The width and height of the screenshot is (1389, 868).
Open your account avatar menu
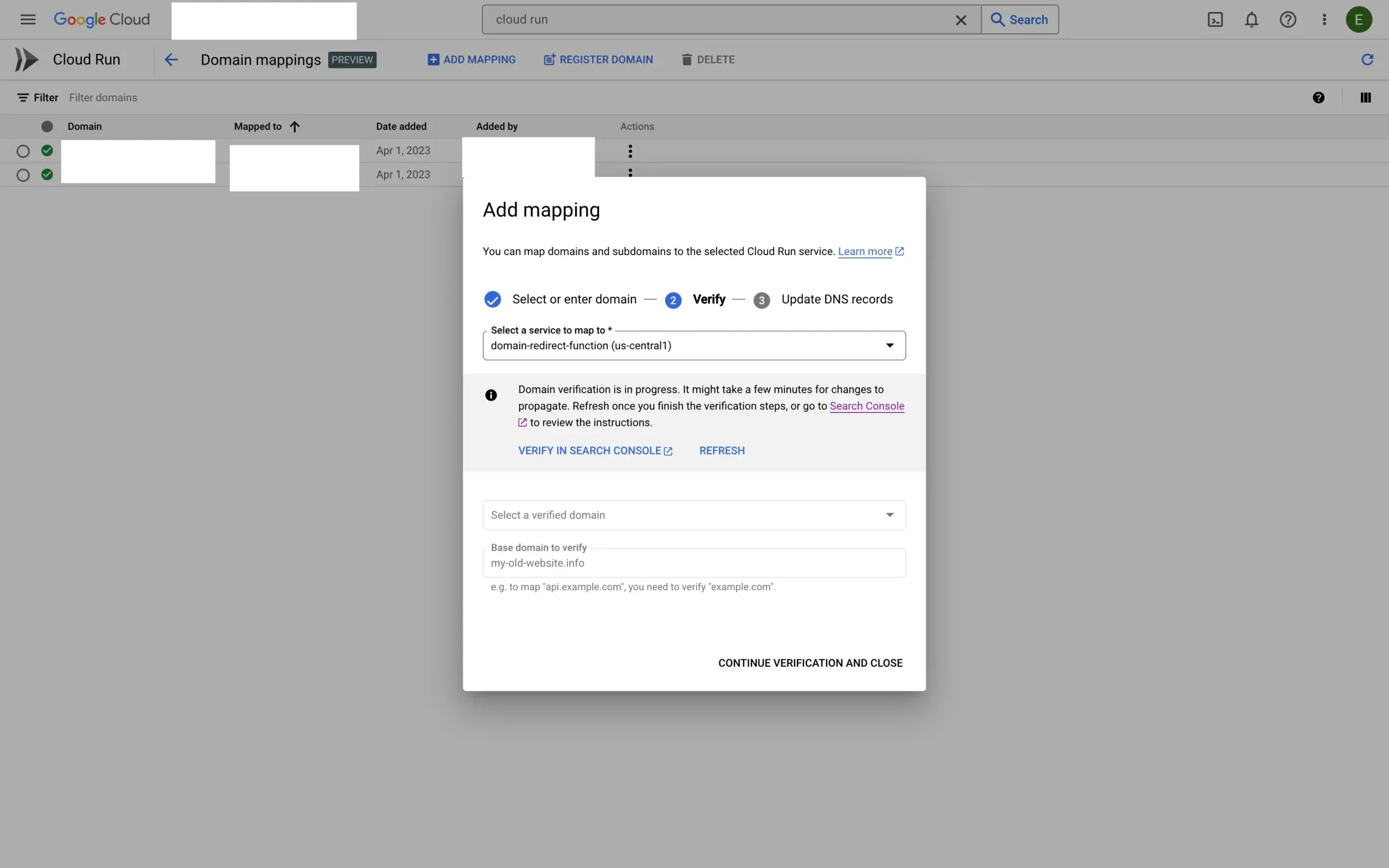pyautogui.click(x=1359, y=19)
